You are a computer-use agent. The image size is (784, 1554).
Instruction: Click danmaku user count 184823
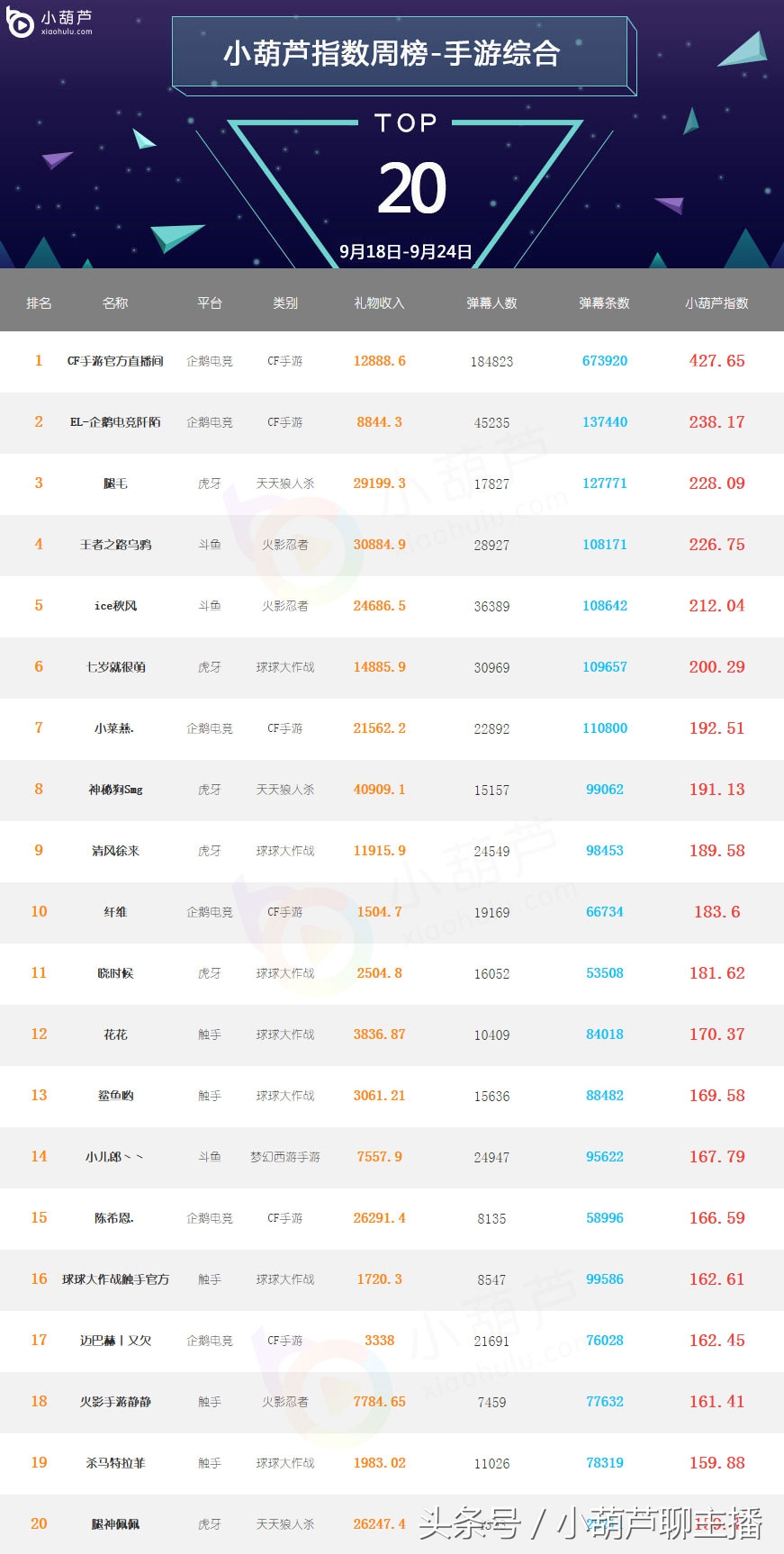coord(491,362)
